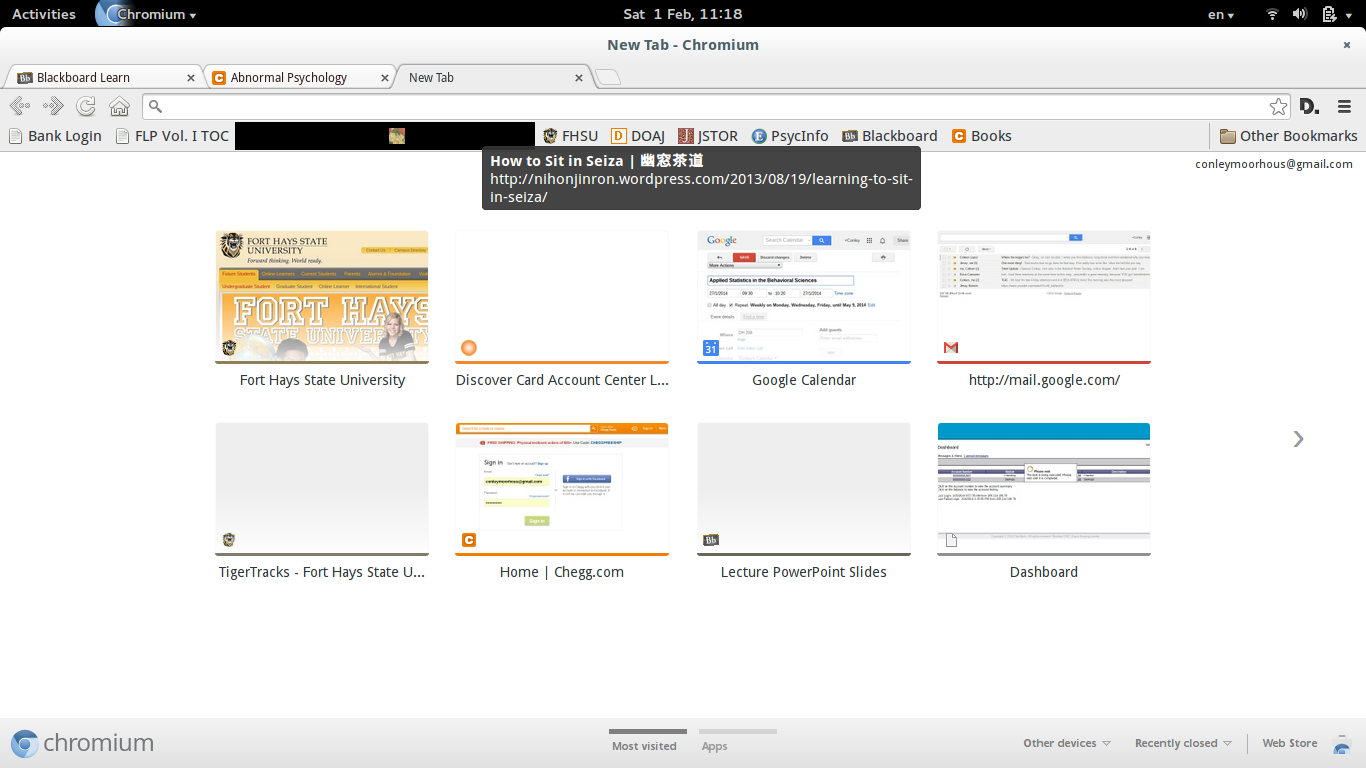Open the system volume indicator
The image size is (1366, 768).
[x=1300, y=14]
